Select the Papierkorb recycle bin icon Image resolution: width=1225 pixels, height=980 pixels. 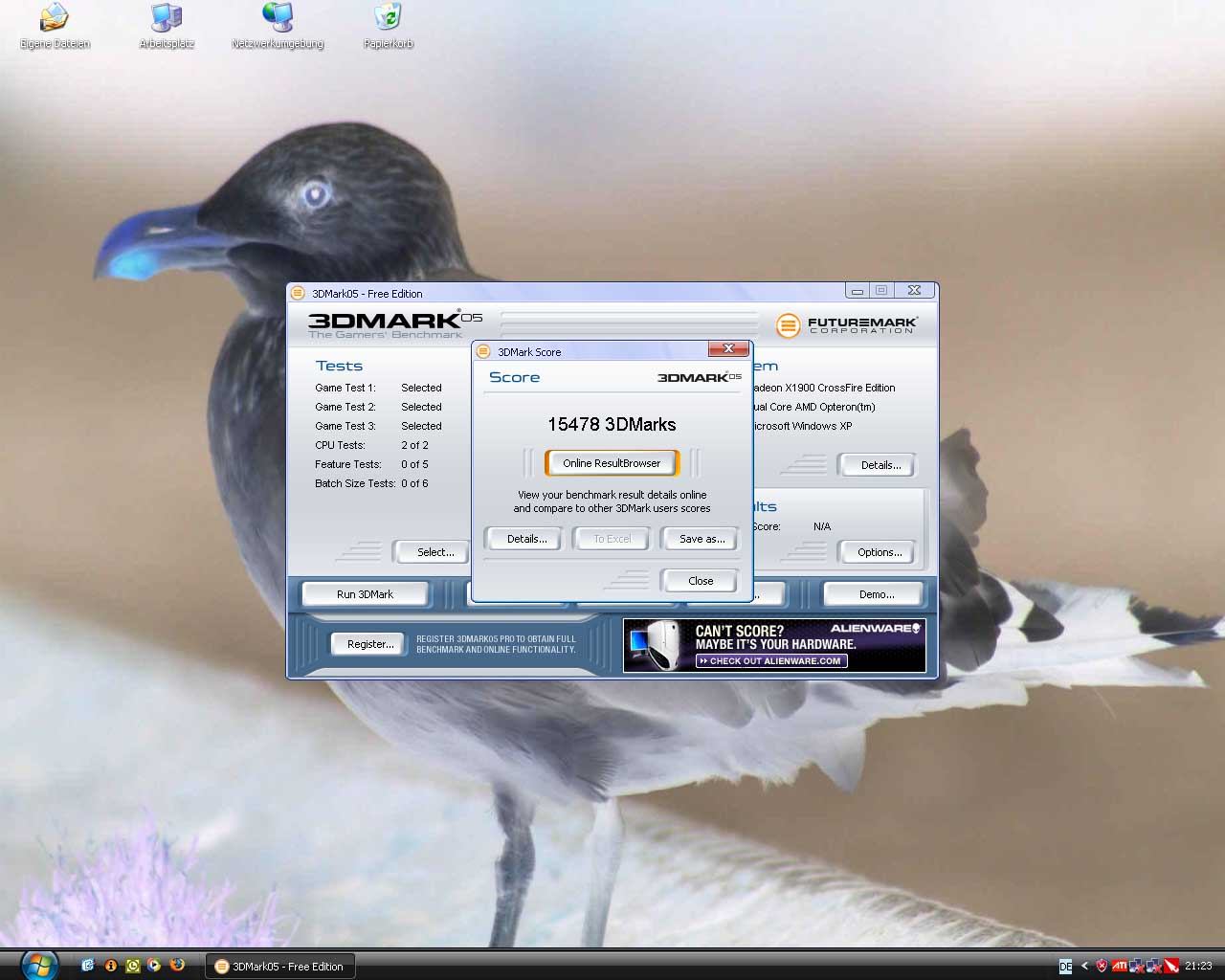[388, 27]
